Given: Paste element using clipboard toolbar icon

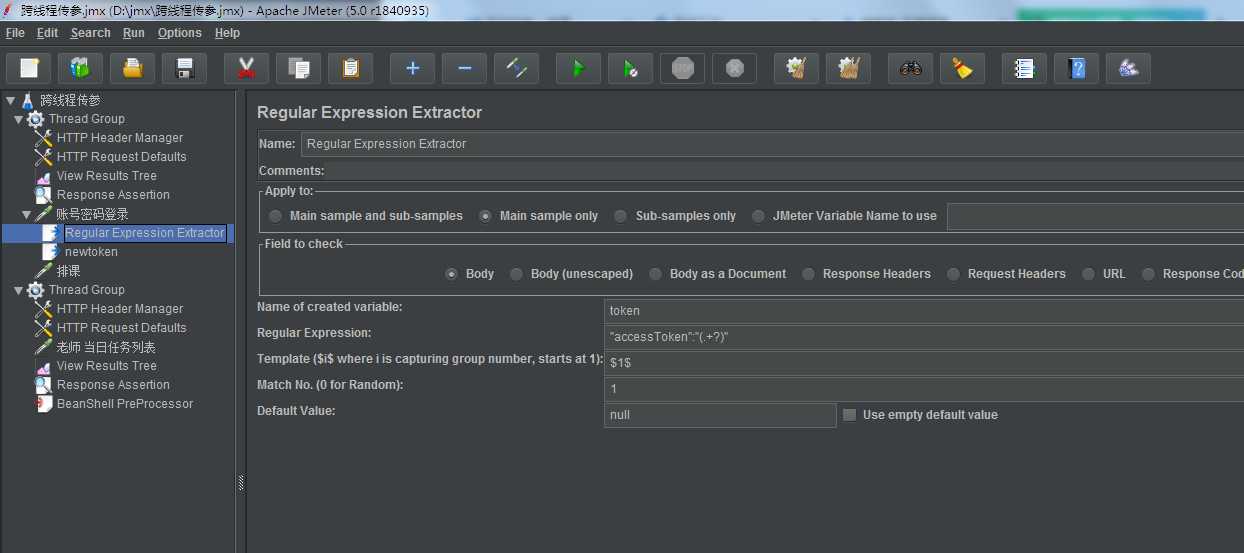Looking at the screenshot, I should [350, 68].
